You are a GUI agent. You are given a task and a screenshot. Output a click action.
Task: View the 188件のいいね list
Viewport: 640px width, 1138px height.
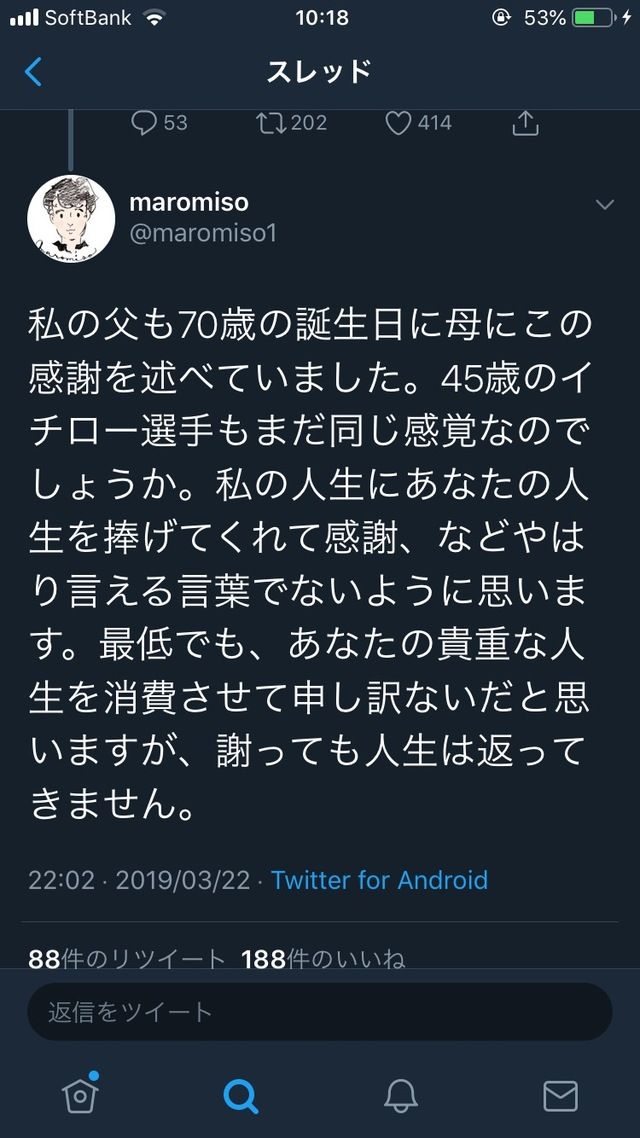[323, 959]
